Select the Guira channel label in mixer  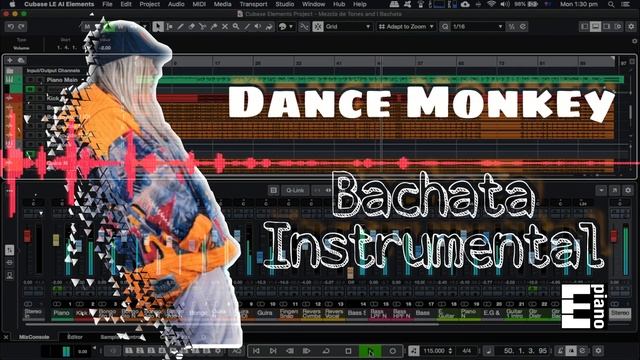[264, 313]
